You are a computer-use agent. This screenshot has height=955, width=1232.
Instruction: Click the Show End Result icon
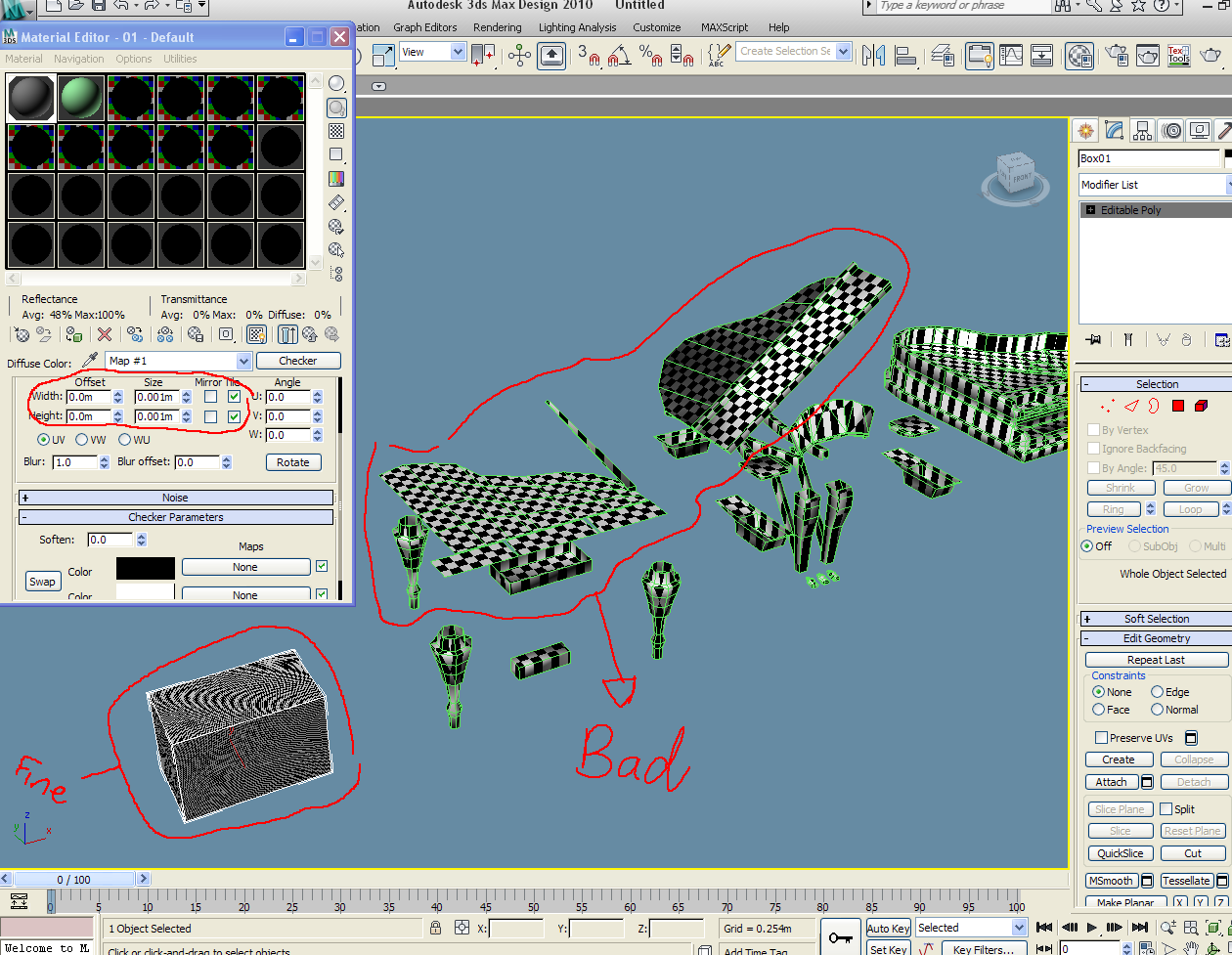pos(287,334)
